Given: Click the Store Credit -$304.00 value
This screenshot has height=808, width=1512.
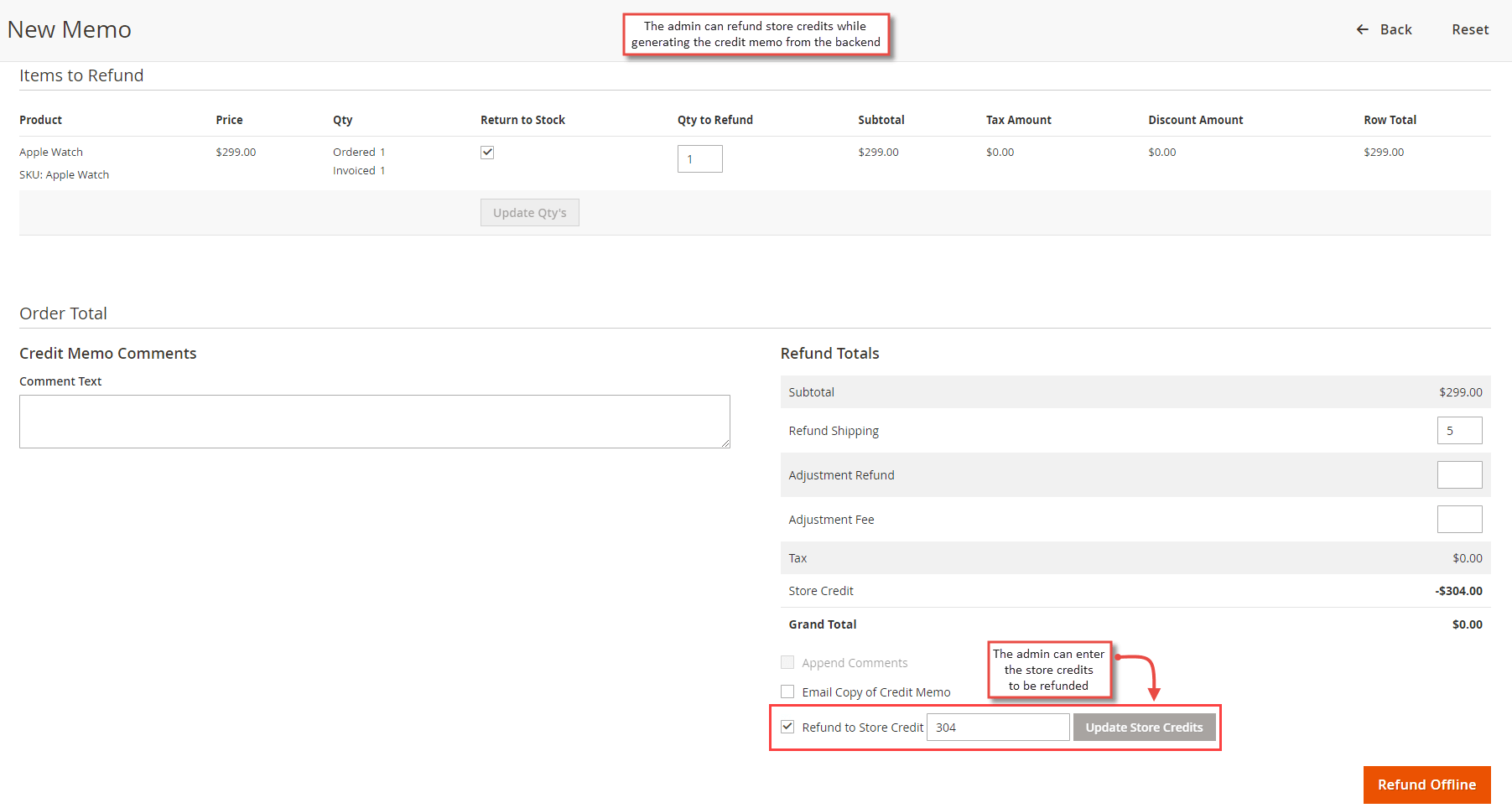Looking at the screenshot, I should (1458, 591).
